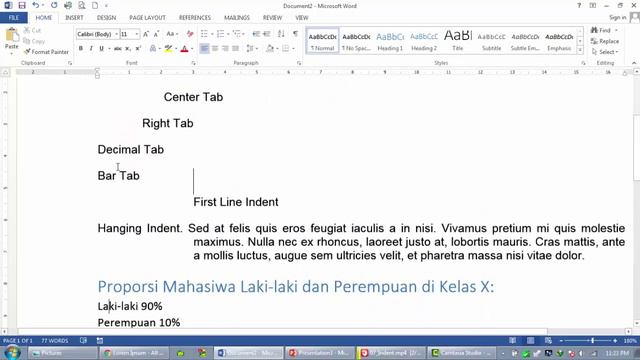Increase font size with Grow Font
This screenshot has width=640, height=360.
146,34
